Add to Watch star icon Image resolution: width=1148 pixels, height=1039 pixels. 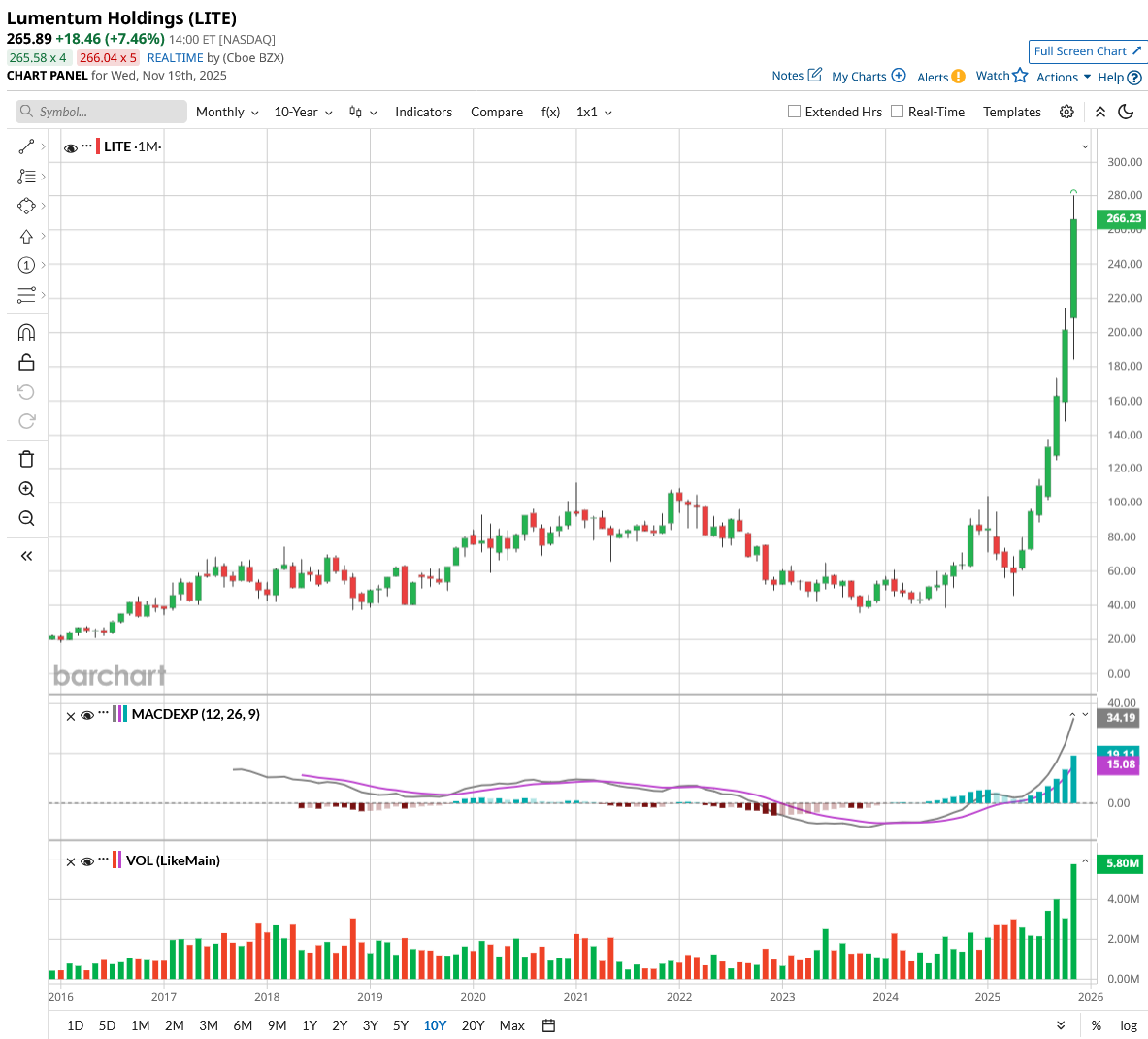(1020, 76)
